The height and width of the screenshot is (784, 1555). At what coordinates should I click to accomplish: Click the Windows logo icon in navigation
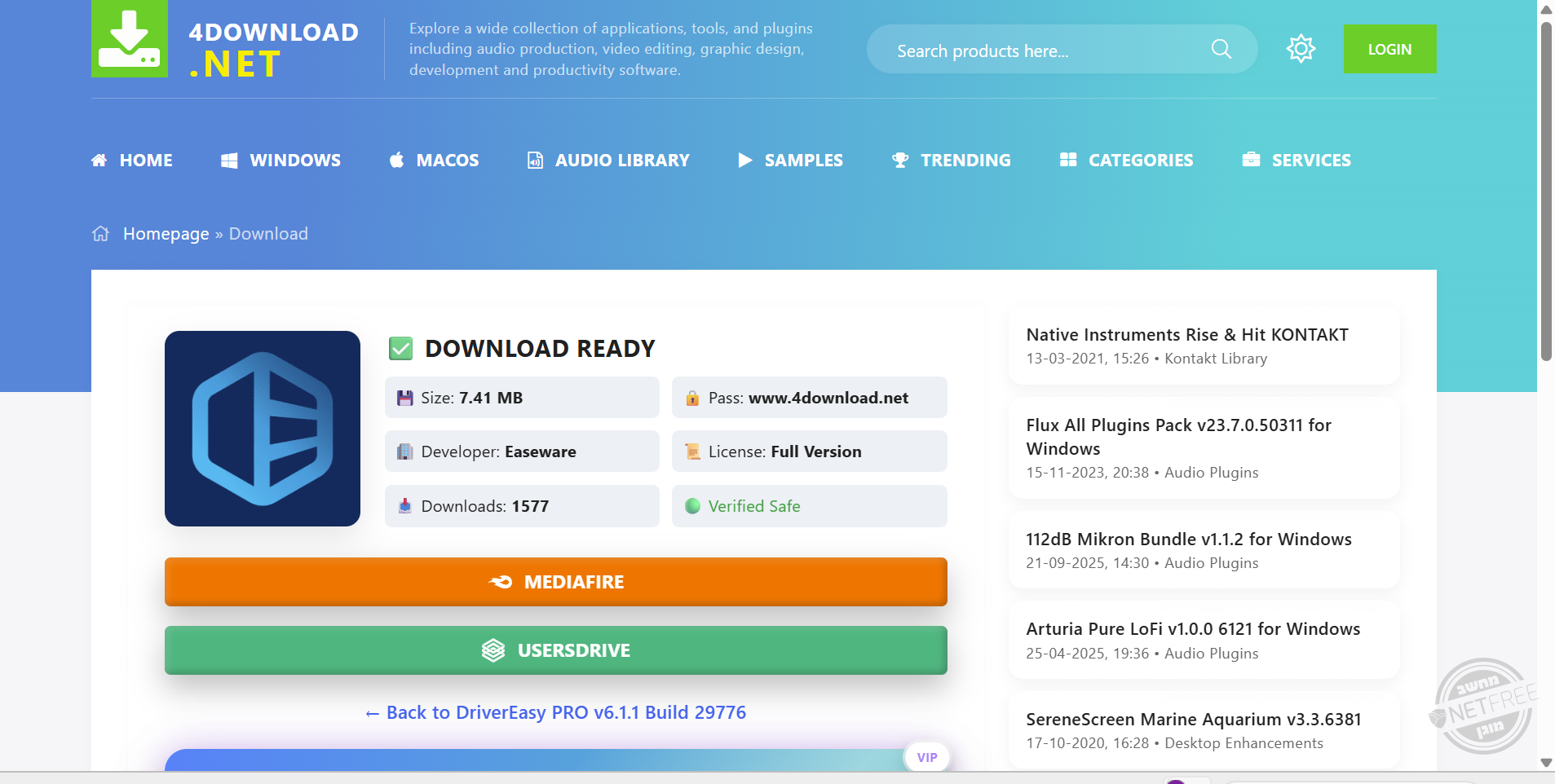coord(229,161)
